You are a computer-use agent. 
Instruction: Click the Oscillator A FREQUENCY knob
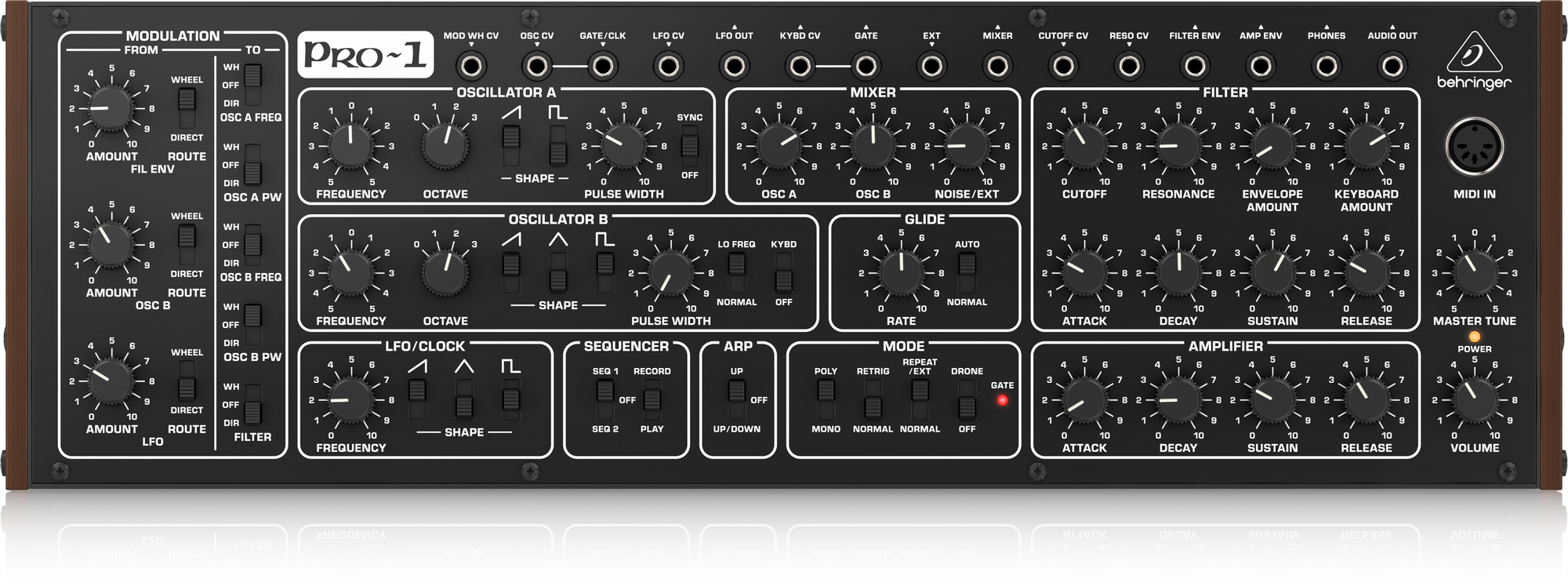[351, 146]
